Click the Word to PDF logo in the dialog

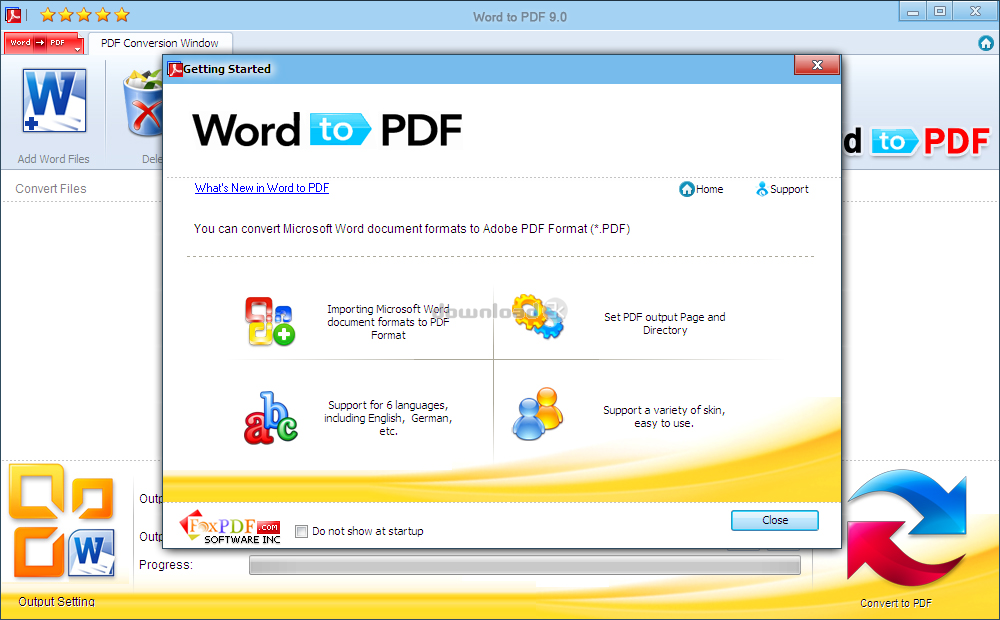pyautogui.click(x=327, y=129)
